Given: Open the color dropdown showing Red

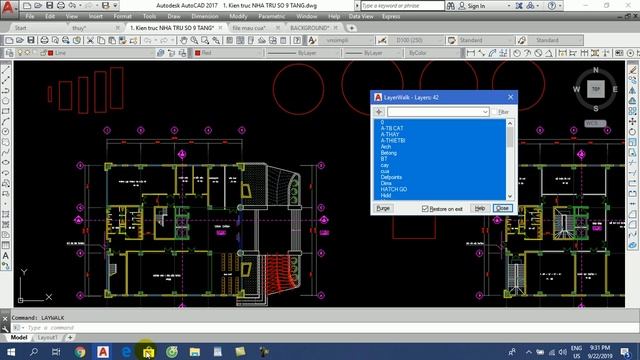Looking at the screenshot, I should (x=228, y=53).
